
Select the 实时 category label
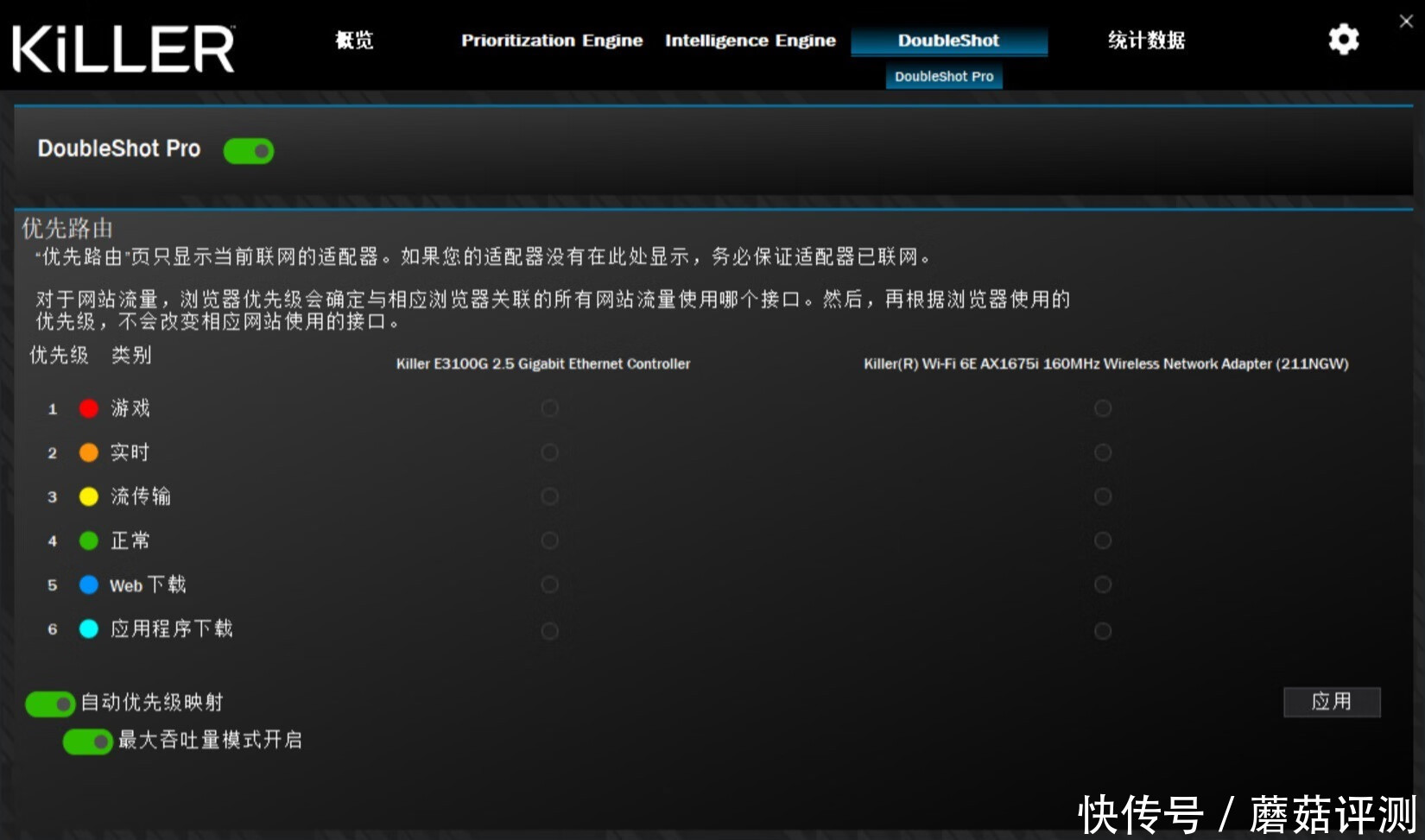[x=130, y=452]
